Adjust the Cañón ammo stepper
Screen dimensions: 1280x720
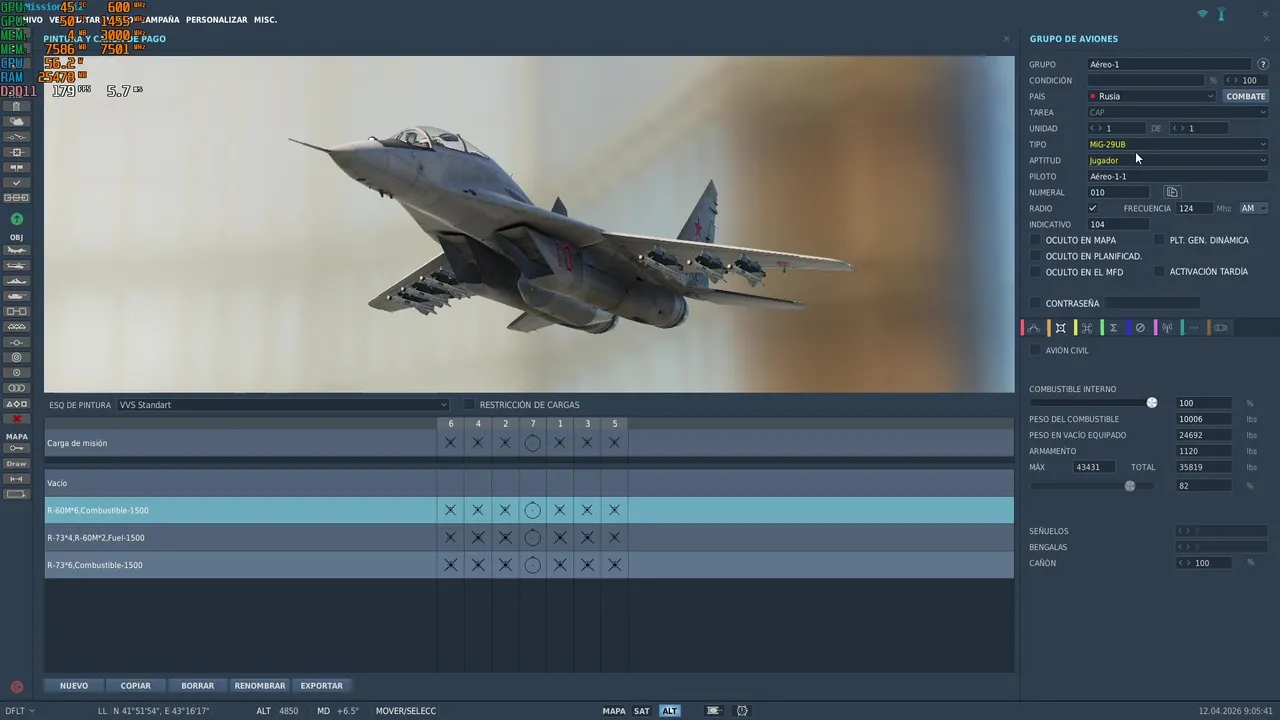click(1184, 563)
